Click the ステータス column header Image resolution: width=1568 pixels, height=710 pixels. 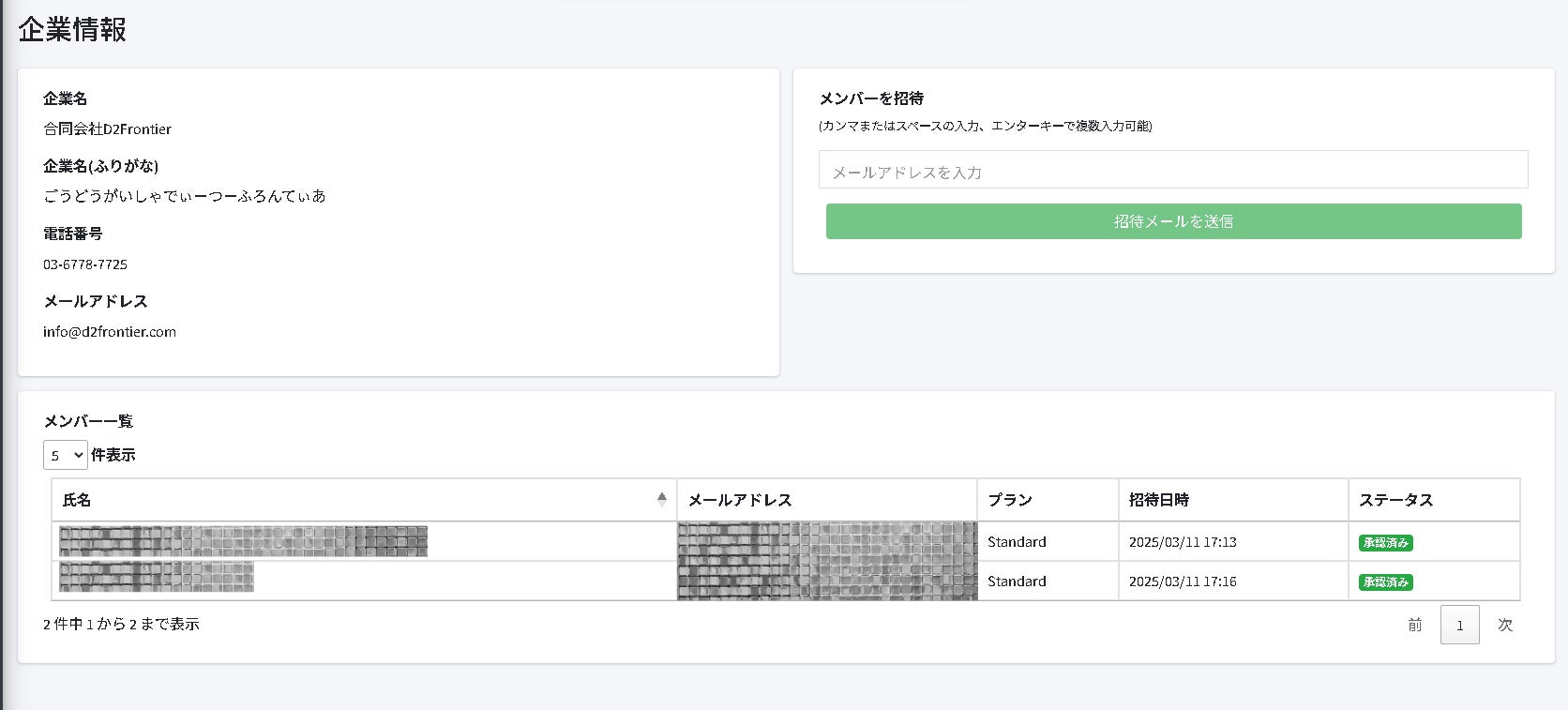tap(1395, 500)
